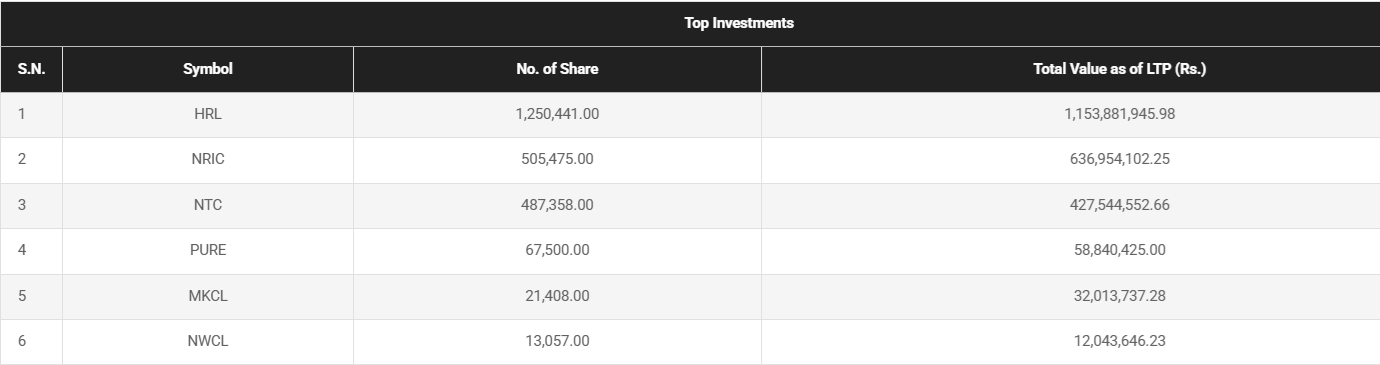Viewport: 1380px width, 365px height.
Task: Open the MKCL symbol
Action: tap(208, 296)
